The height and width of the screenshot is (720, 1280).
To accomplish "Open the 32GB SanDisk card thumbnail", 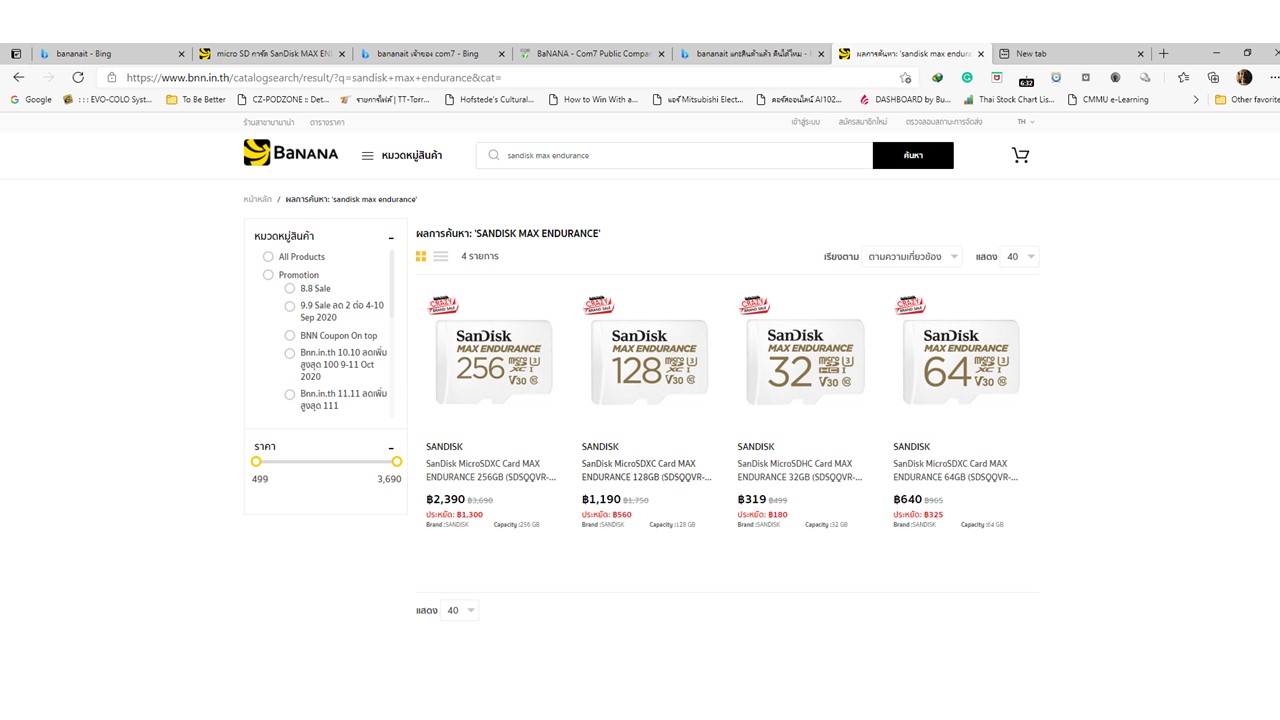I will (x=803, y=361).
